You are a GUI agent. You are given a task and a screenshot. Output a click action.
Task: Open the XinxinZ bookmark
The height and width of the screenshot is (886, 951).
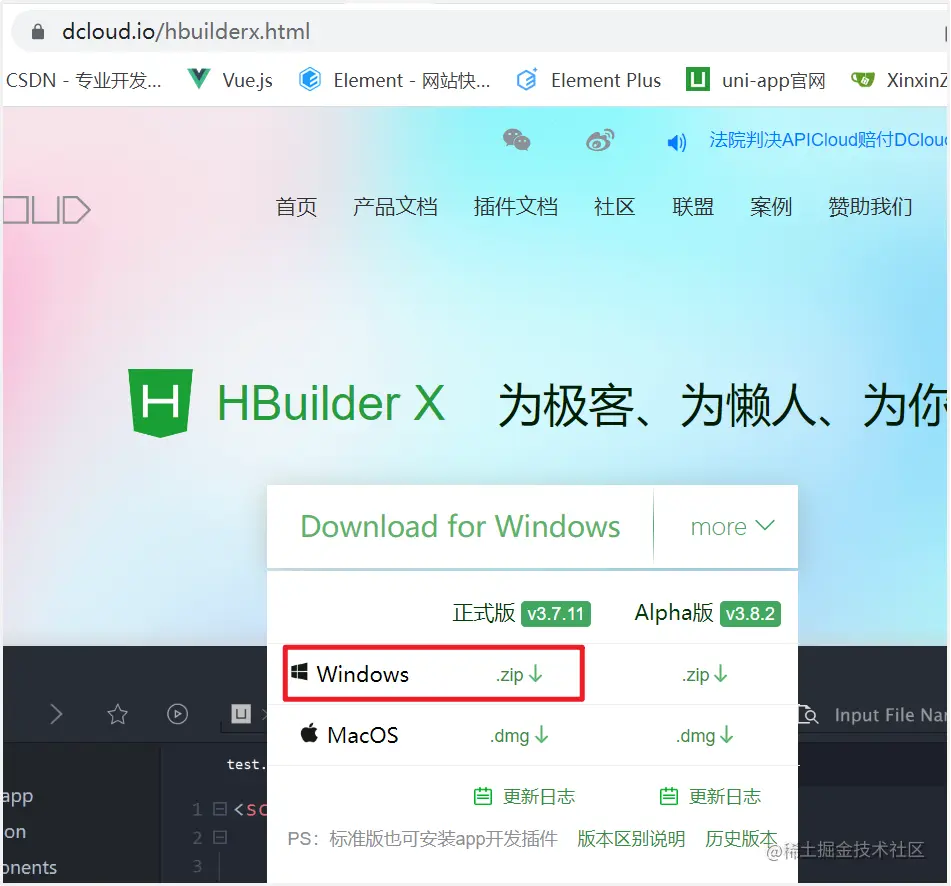click(899, 80)
